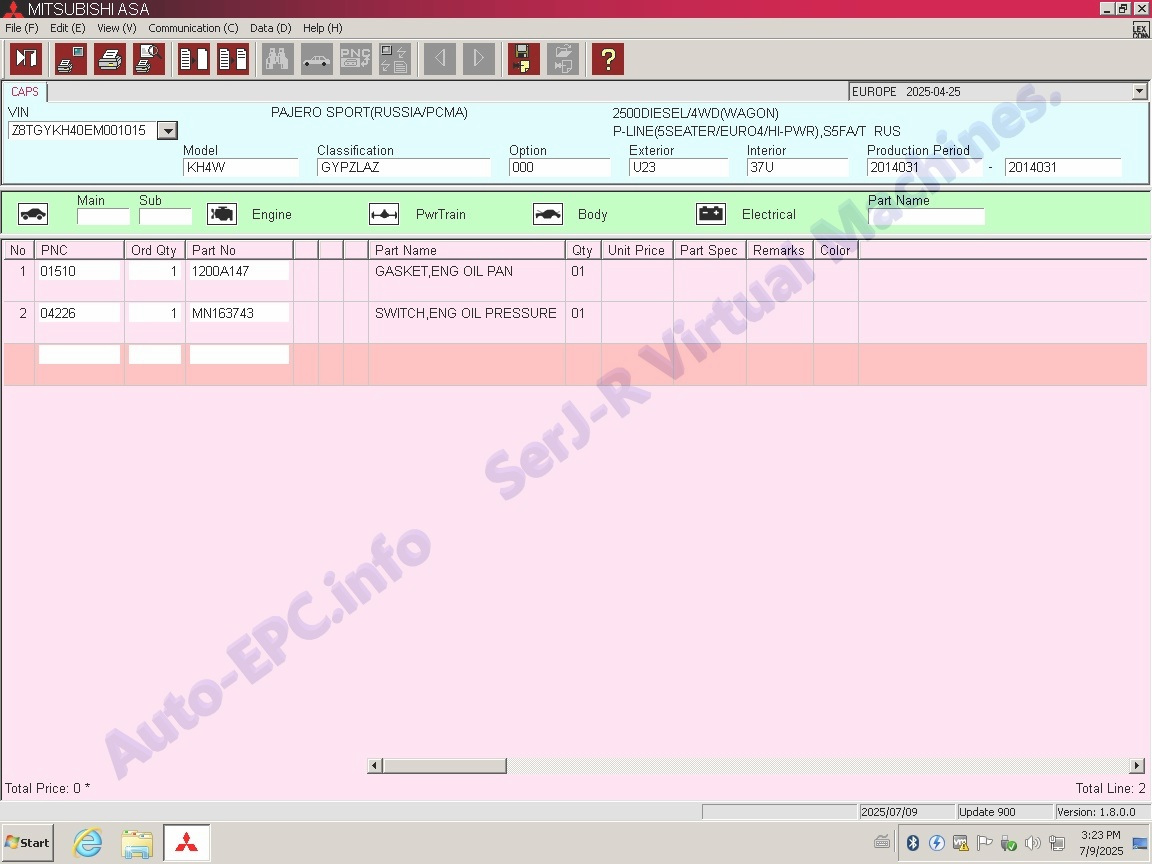This screenshot has width=1152, height=864.
Task: Select the Body group icon
Action: click(x=547, y=214)
